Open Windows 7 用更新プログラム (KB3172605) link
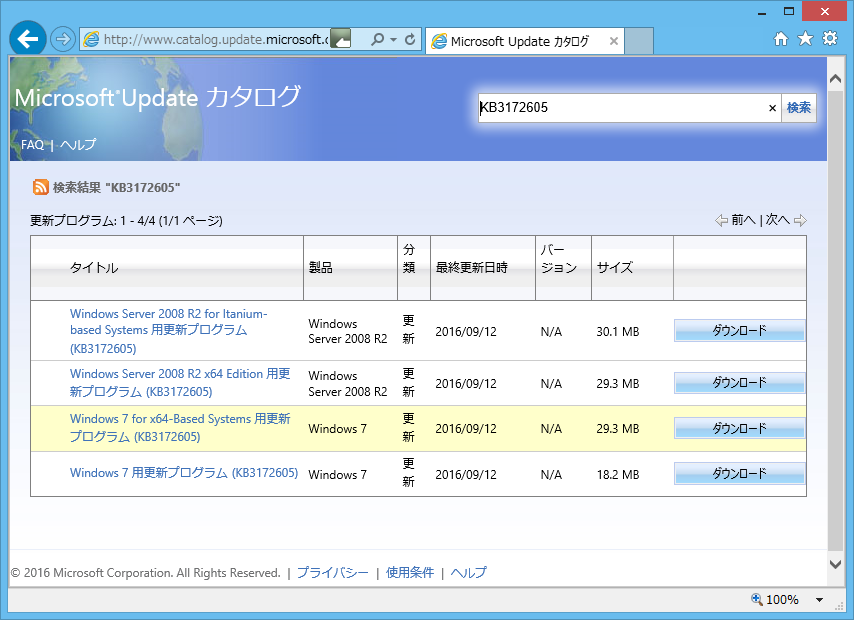The image size is (854, 620). (184, 473)
